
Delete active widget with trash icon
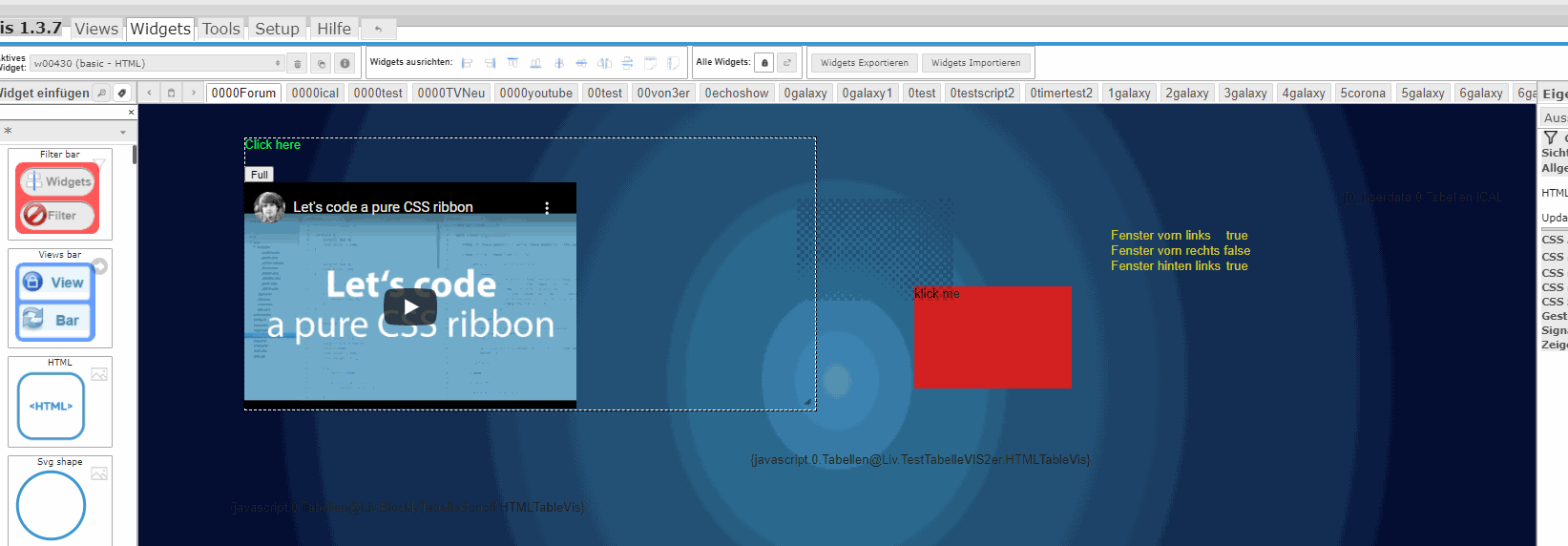click(298, 64)
